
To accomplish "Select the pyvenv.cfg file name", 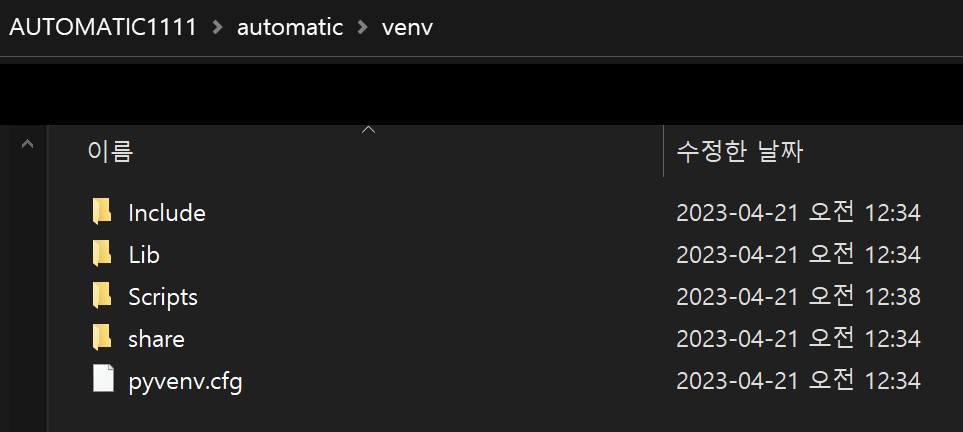I will 185,382.
